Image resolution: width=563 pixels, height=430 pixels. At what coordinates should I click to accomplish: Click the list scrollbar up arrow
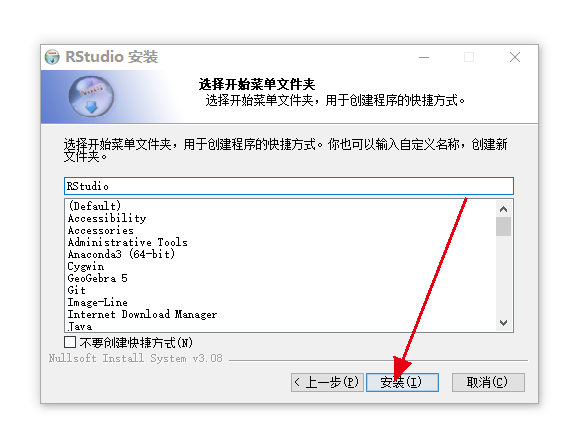pyautogui.click(x=503, y=209)
